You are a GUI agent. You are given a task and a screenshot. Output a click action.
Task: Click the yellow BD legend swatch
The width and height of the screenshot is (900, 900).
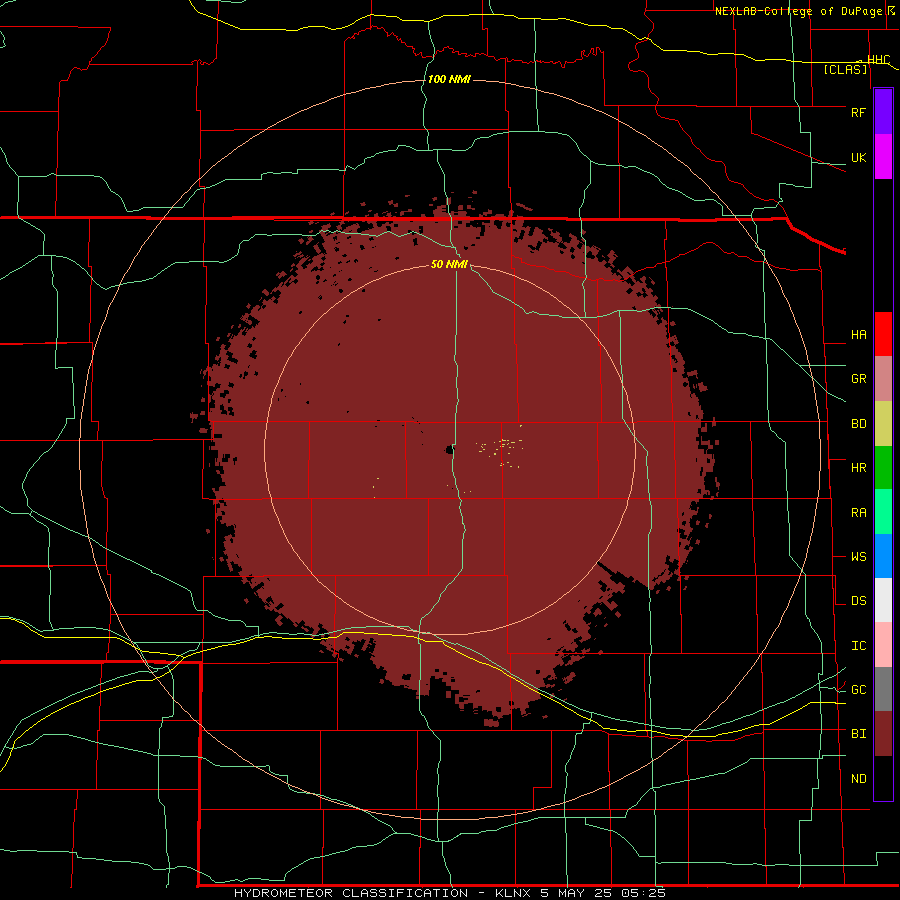[883, 424]
